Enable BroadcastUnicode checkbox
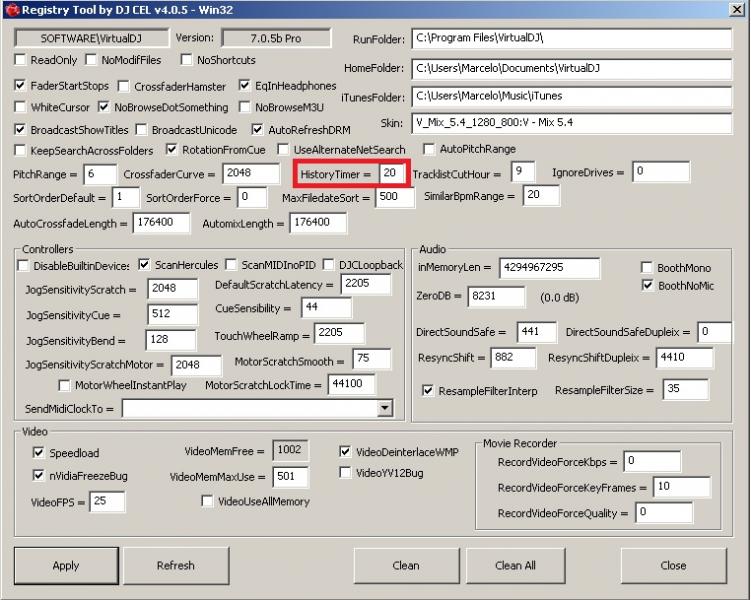This screenshot has height=600, width=751. [141, 129]
